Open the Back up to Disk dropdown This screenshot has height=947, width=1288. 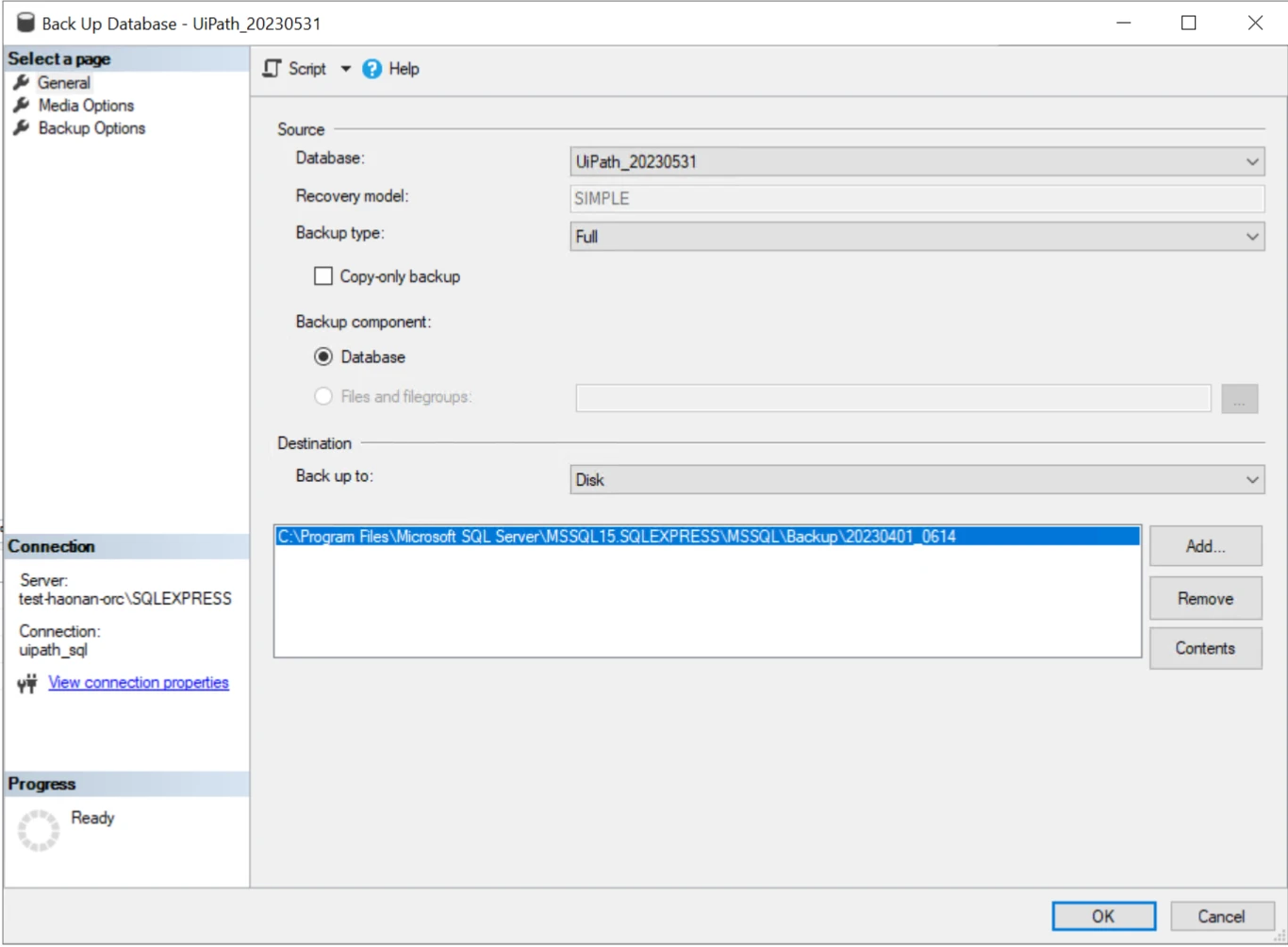click(x=916, y=480)
